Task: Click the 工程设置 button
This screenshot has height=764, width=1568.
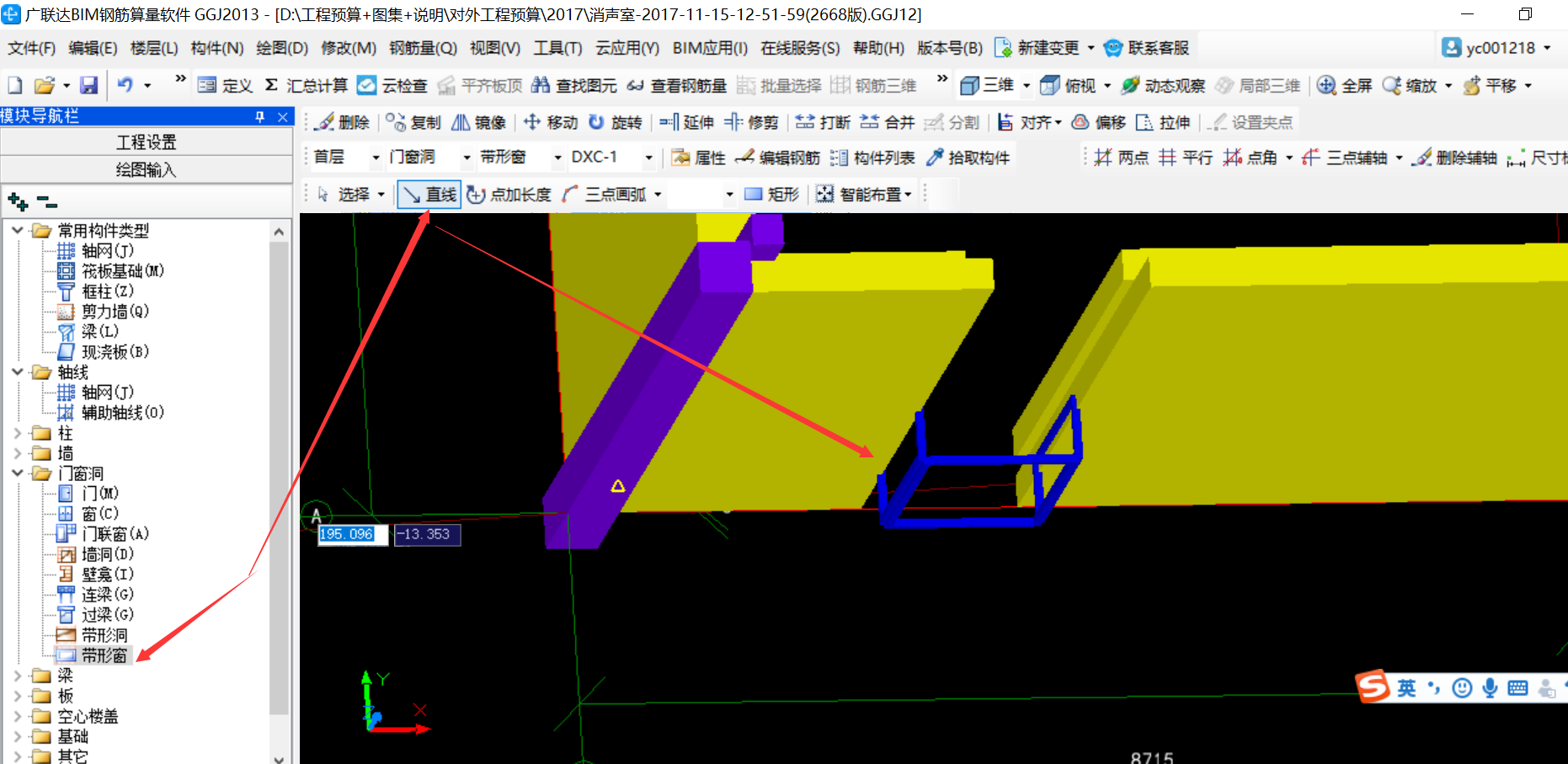Action: pyautogui.click(x=147, y=142)
